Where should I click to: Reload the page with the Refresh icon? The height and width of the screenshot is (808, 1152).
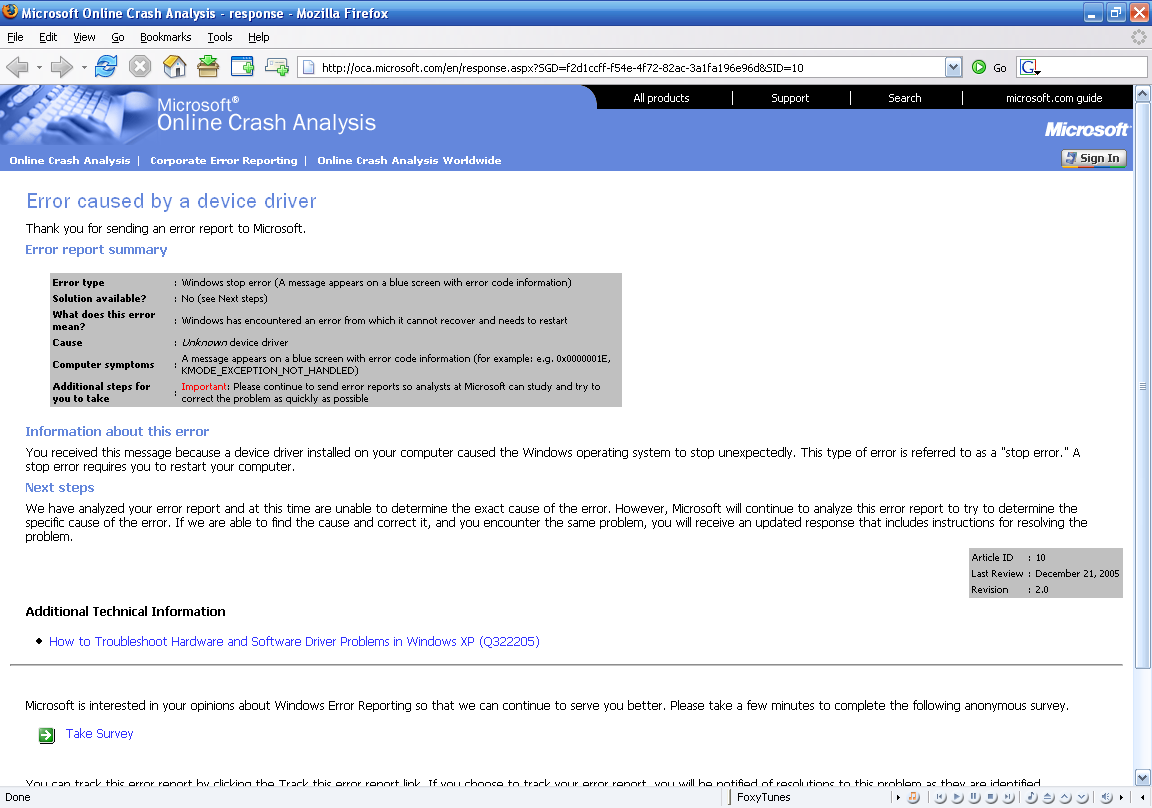(106, 67)
